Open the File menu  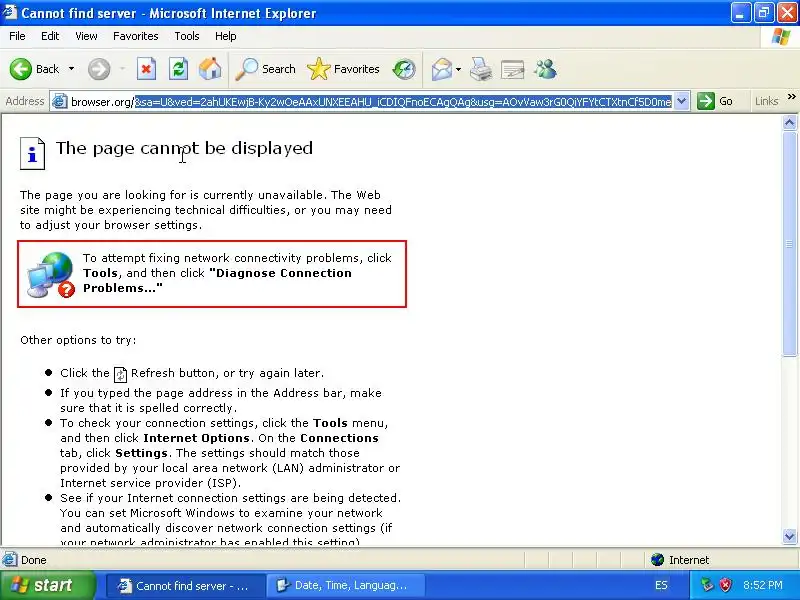17,36
